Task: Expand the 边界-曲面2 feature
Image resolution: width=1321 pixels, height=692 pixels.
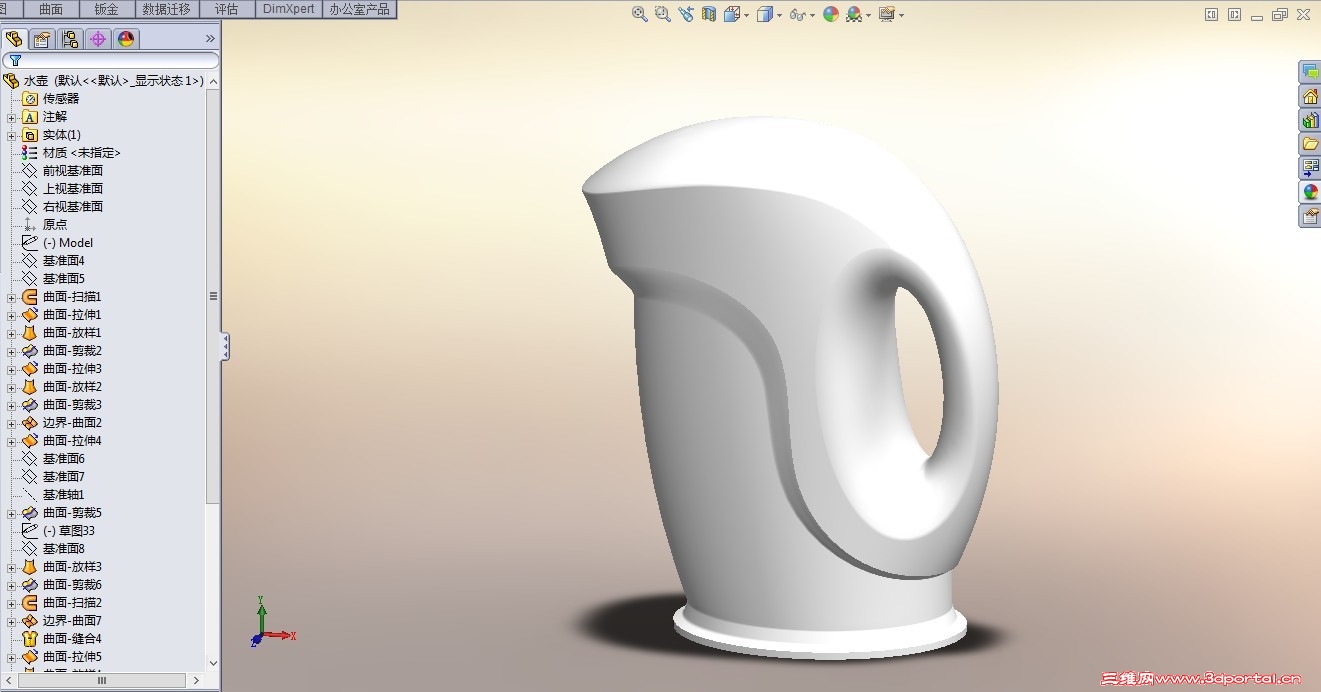Action: tap(12, 423)
